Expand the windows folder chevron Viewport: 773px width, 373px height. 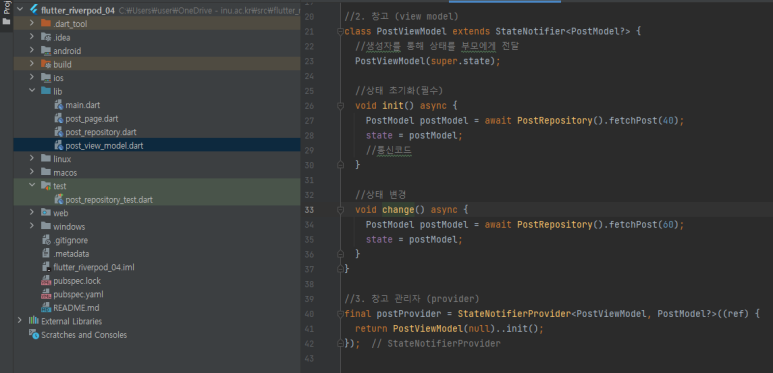32,227
